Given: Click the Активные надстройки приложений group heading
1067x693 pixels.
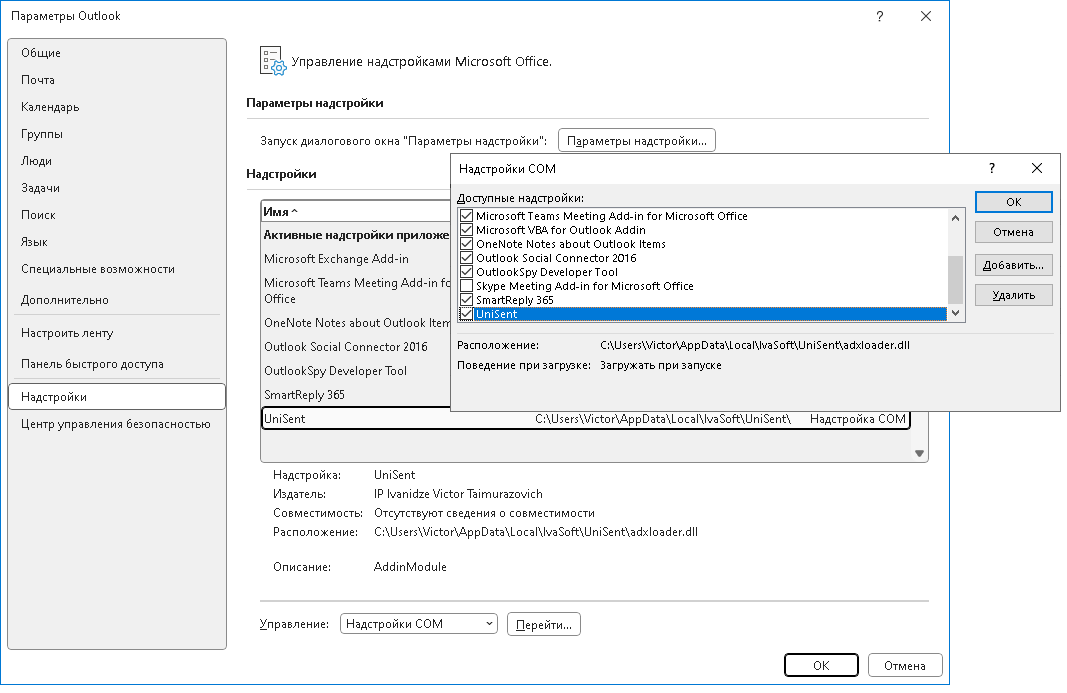Looking at the screenshot, I should [357, 235].
